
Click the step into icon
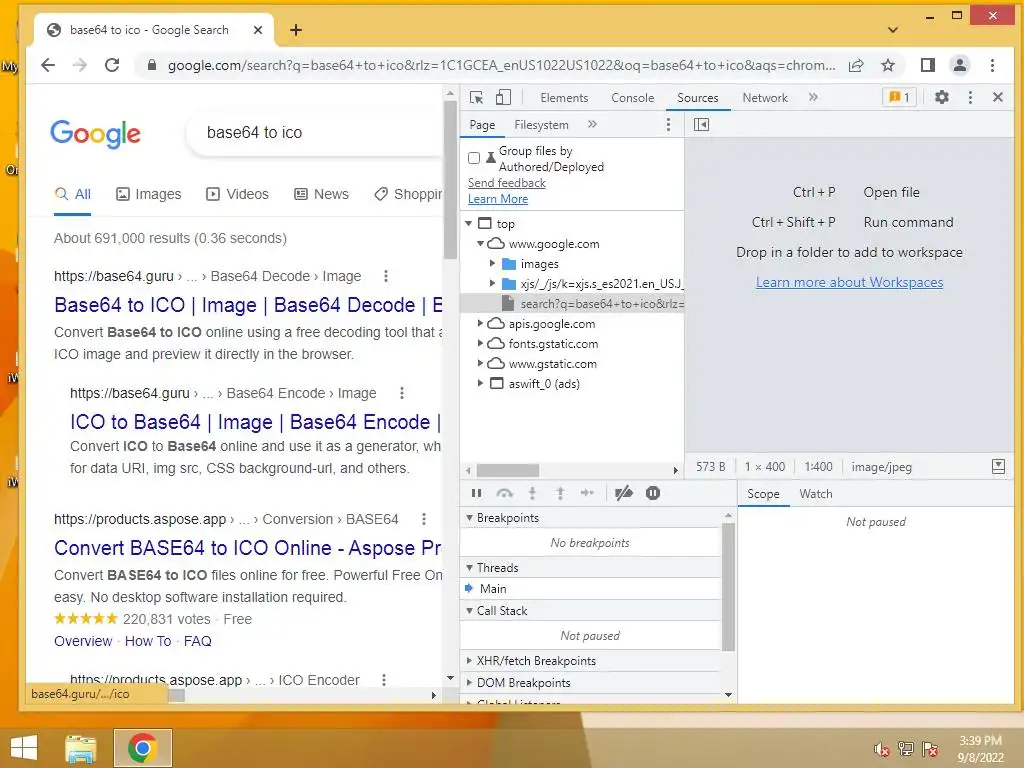532,493
